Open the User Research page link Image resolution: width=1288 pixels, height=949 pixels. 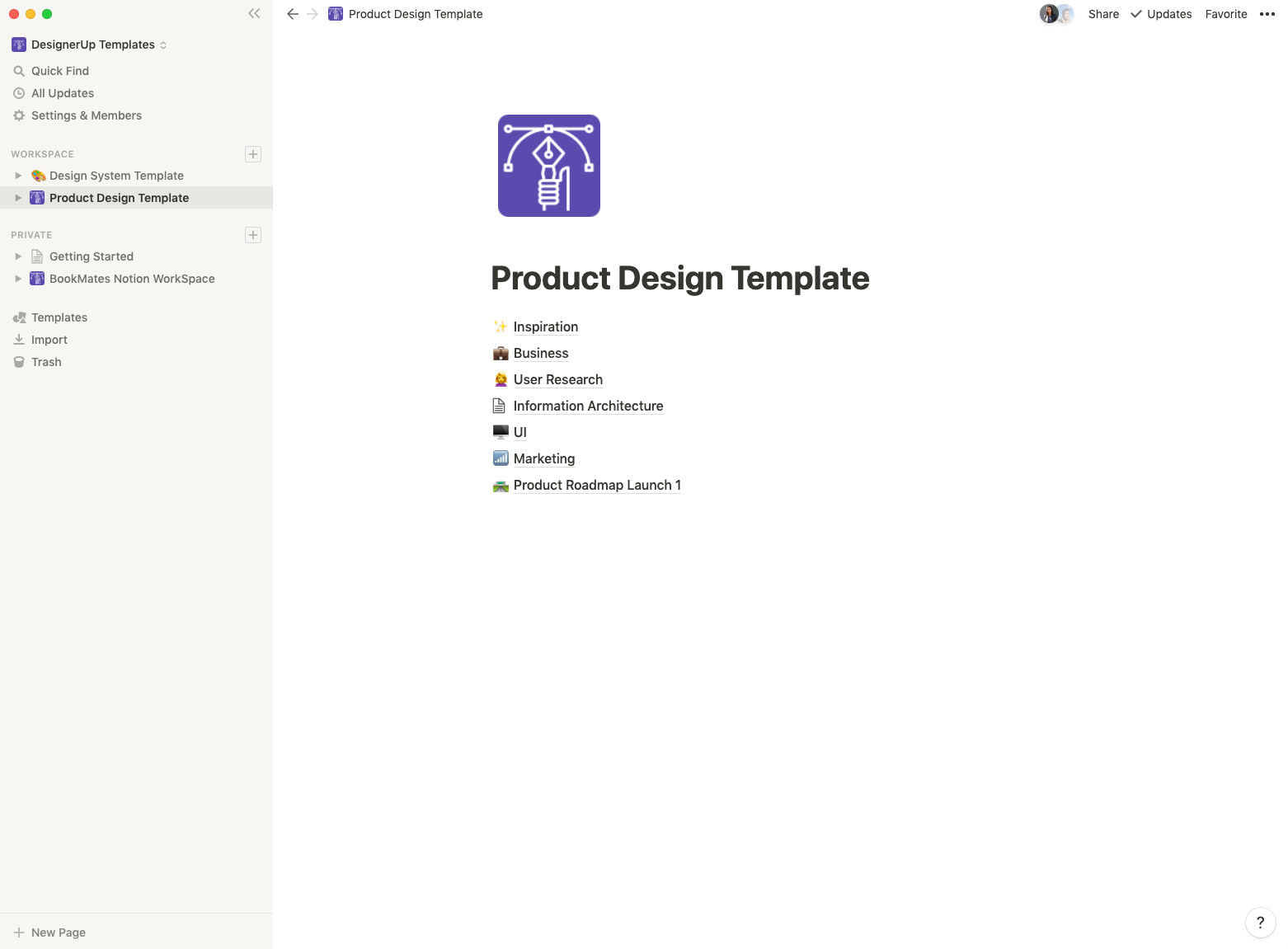tap(558, 379)
